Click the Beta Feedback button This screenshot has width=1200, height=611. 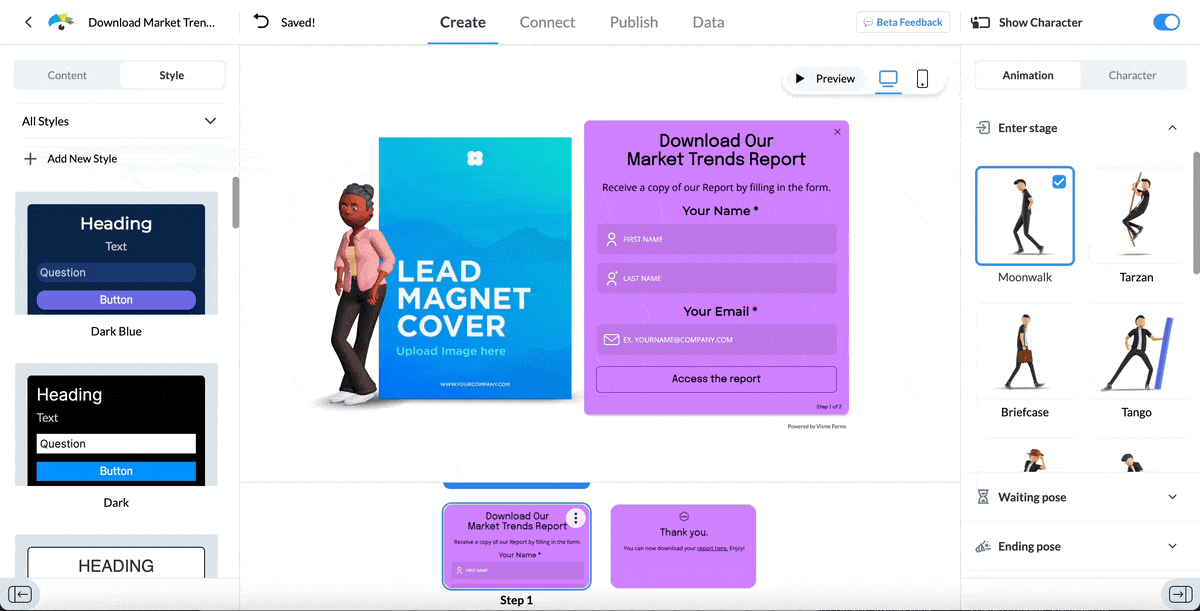[902, 21]
